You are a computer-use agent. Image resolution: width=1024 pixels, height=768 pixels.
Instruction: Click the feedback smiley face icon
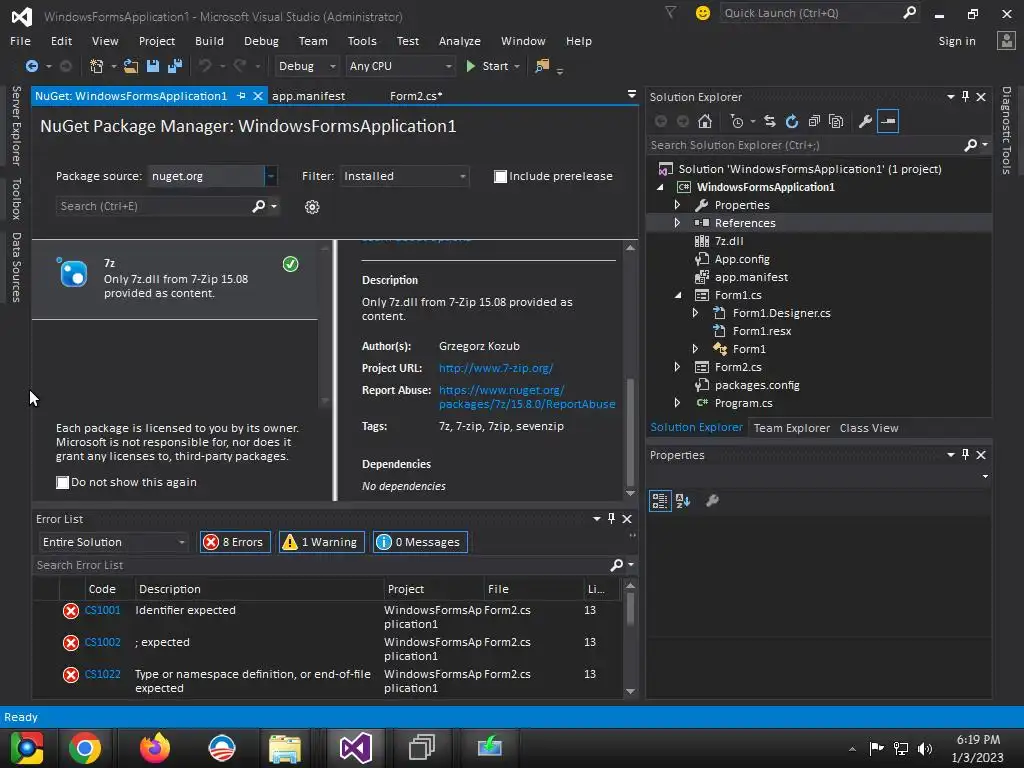click(x=703, y=13)
